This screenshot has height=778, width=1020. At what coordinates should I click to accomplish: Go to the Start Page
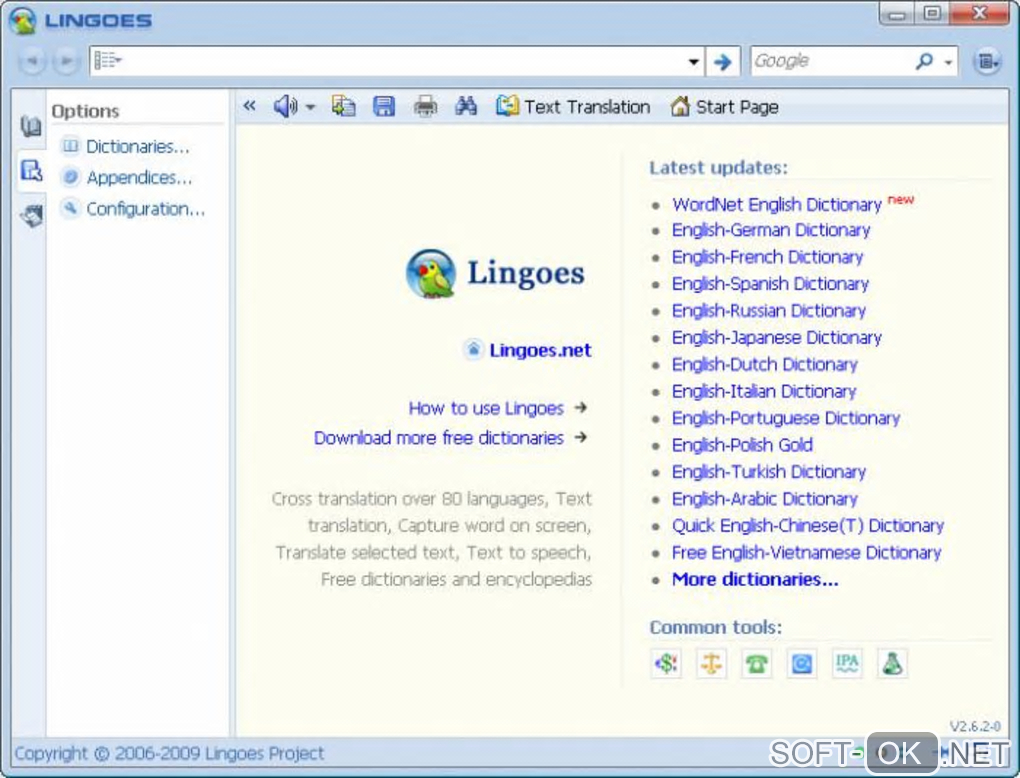[x=724, y=106]
